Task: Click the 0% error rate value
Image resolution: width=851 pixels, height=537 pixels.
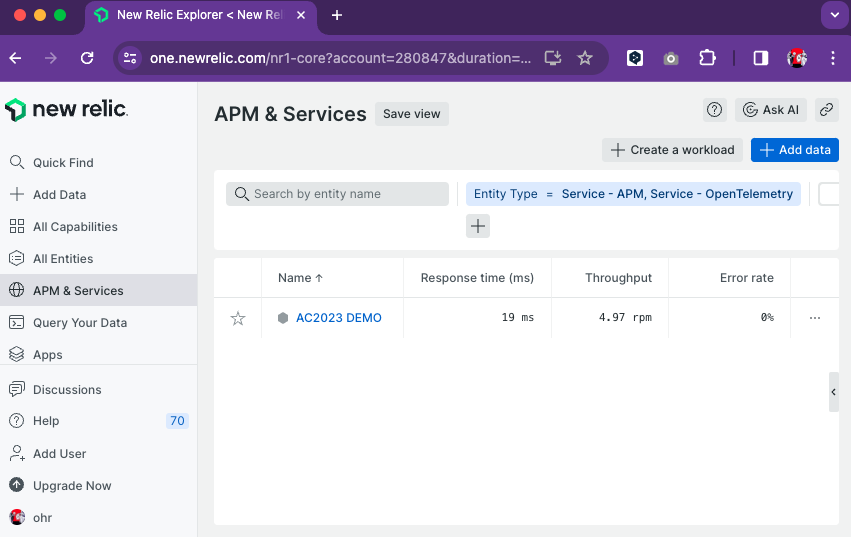Action: (x=767, y=318)
